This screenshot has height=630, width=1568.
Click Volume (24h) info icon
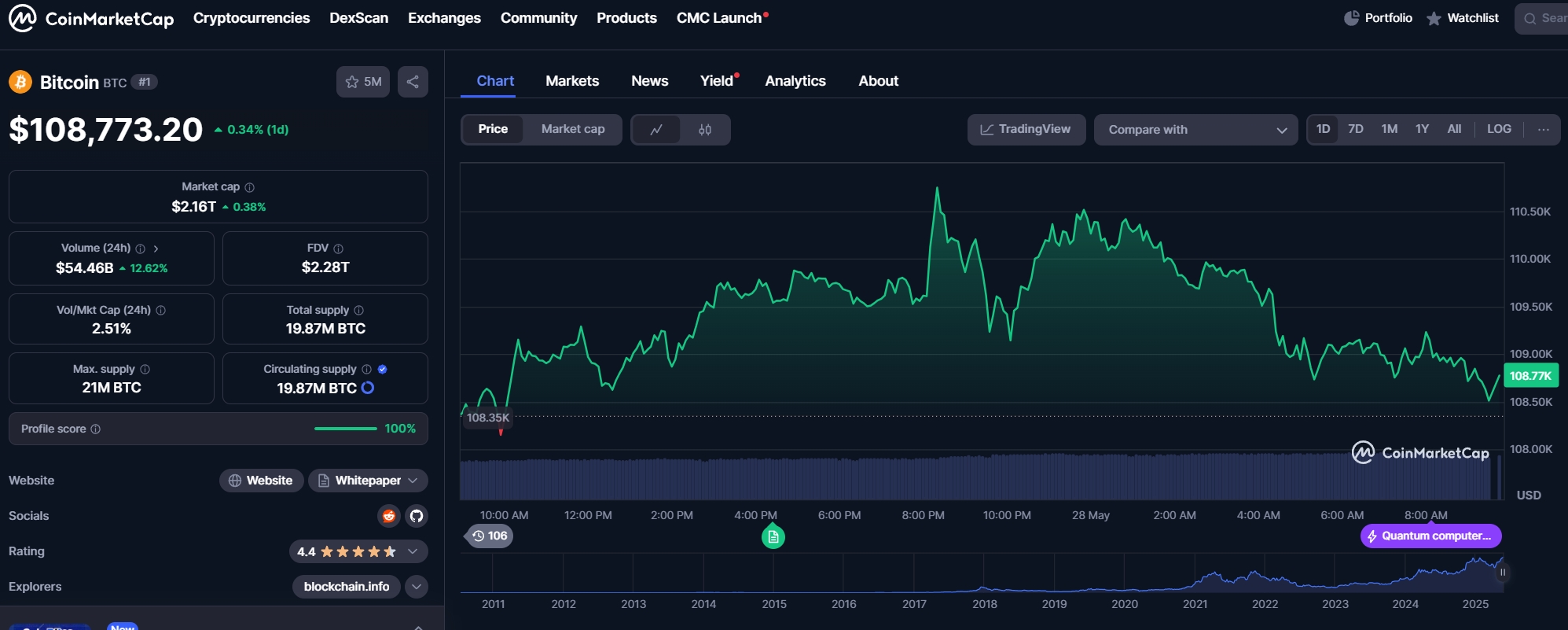point(141,249)
